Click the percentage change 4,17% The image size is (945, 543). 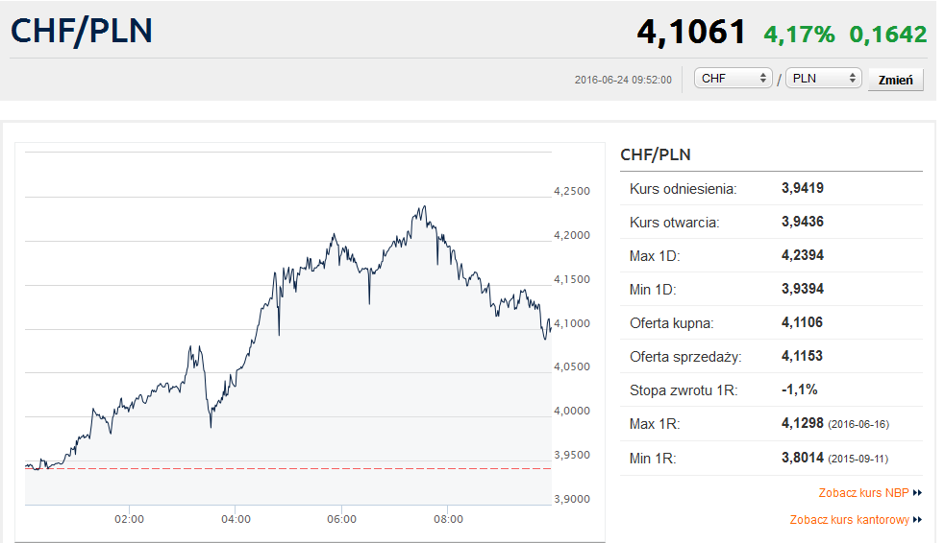coord(799,34)
